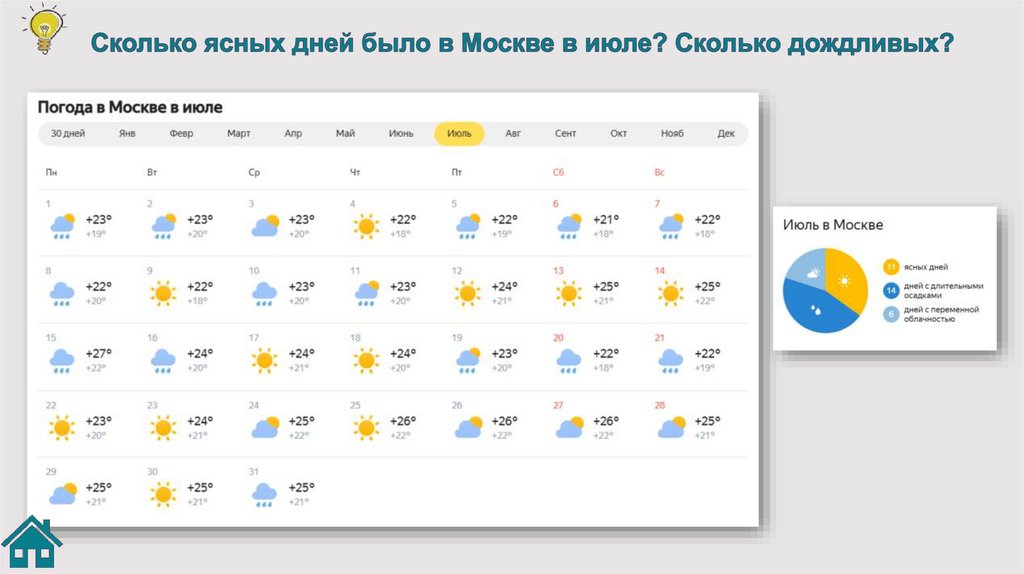Click the partly cloudy icon for July 27

coord(569,427)
